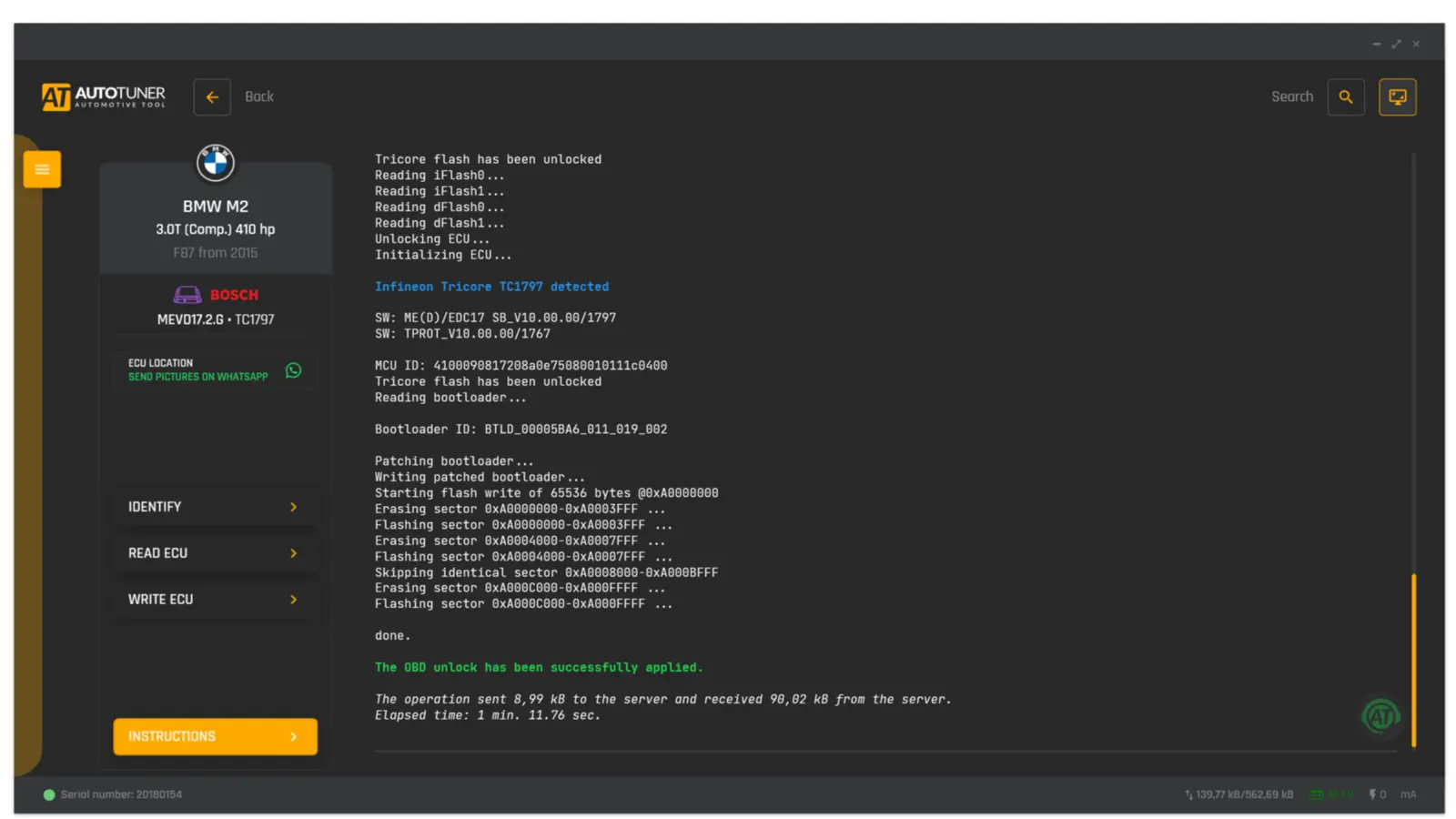Click Erasing sector 0xA0000000-0xA0003FFF line

click(520, 509)
